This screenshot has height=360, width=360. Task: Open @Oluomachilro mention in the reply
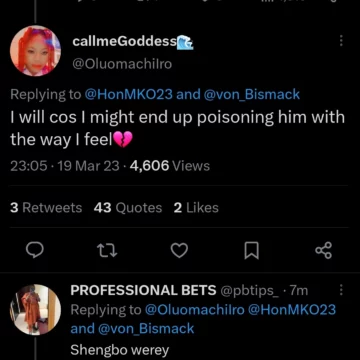point(195,310)
